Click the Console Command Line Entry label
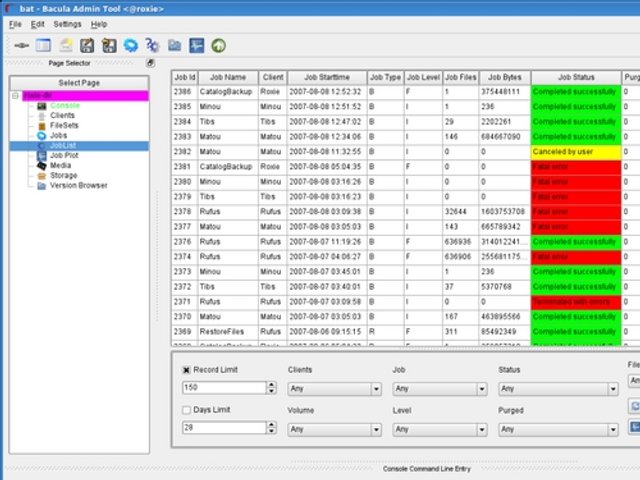 tap(427, 469)
